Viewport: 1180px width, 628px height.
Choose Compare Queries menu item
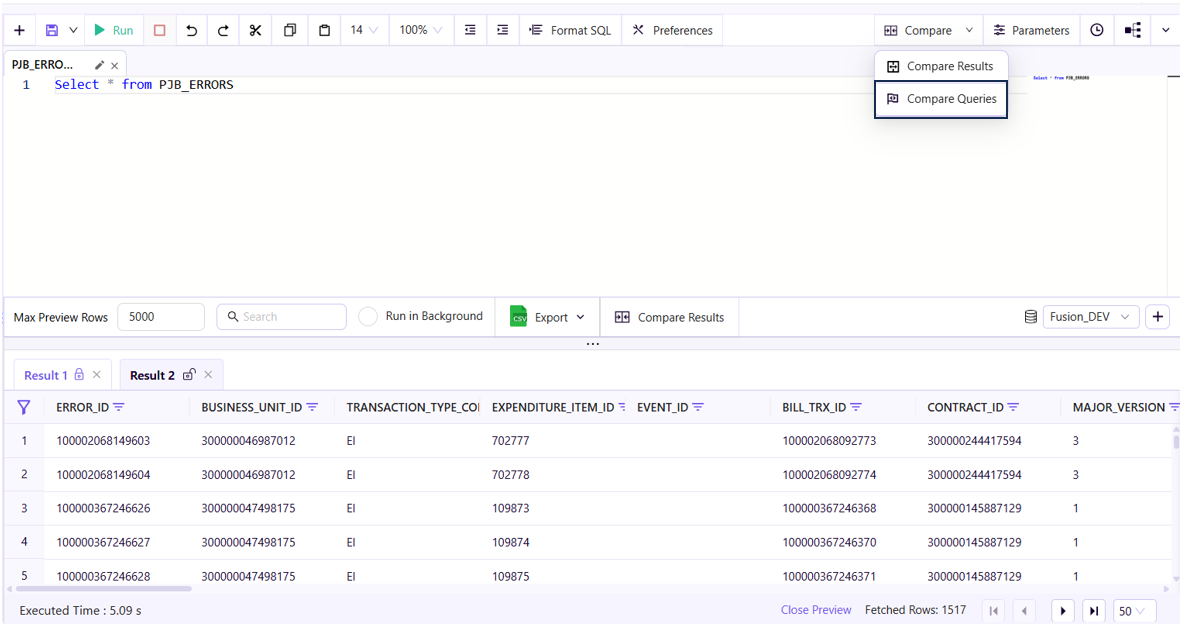coord(941,99)
